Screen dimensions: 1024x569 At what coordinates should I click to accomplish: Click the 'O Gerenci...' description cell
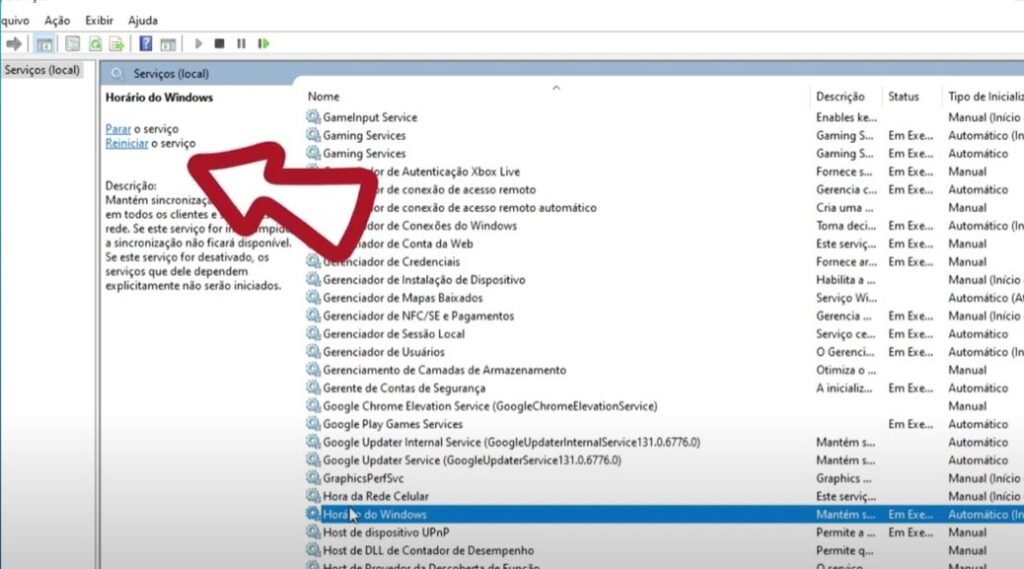click(845, 352)
